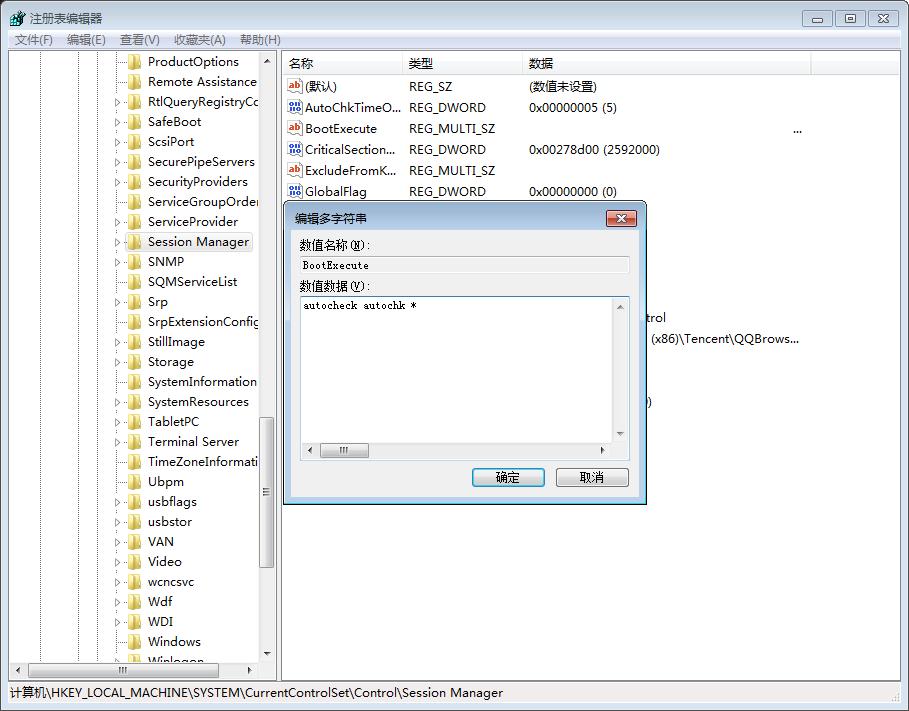
Task: Expand the Video tree node
Action: click(117, 562)
